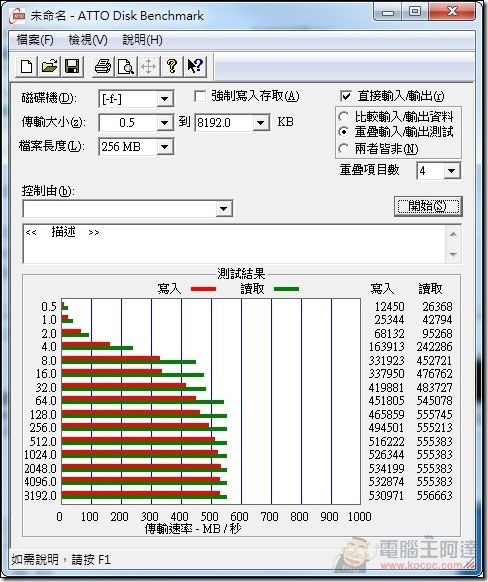Minimize the ATTO Disk Benchmark window

[388, 12]
